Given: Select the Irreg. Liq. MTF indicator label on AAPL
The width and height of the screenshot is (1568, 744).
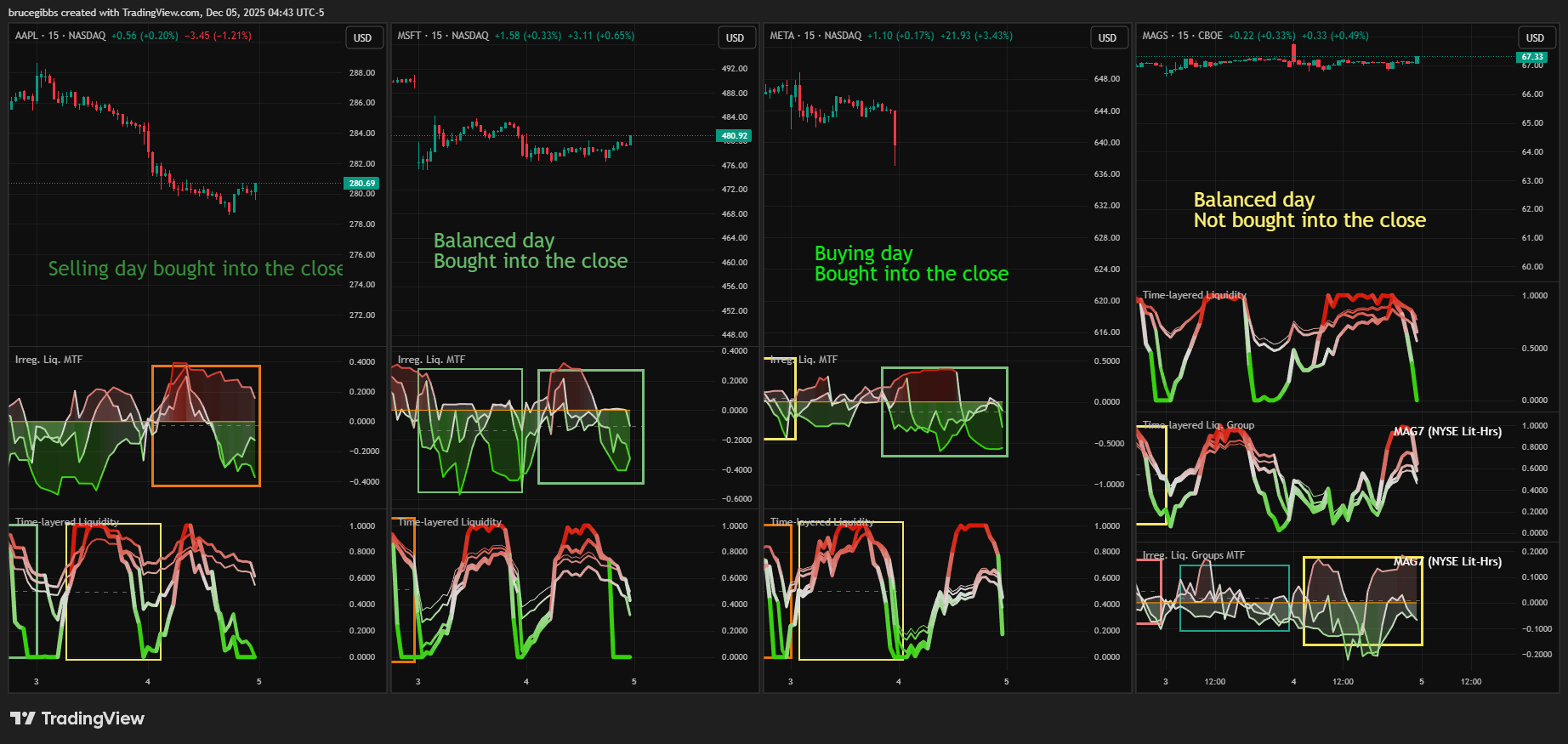Looking at the screenshot, I should point(48,360).
